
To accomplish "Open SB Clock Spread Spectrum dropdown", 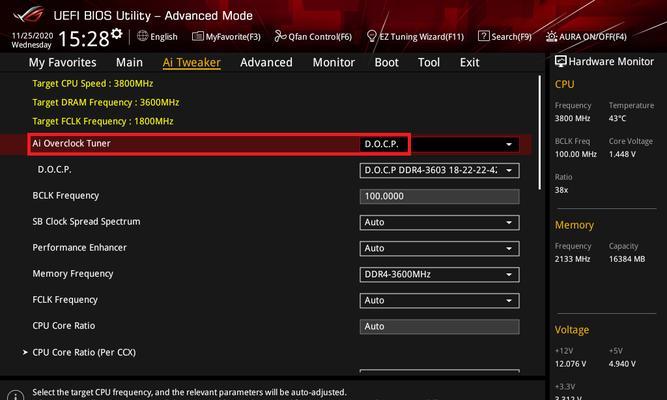I will (439, 222).
